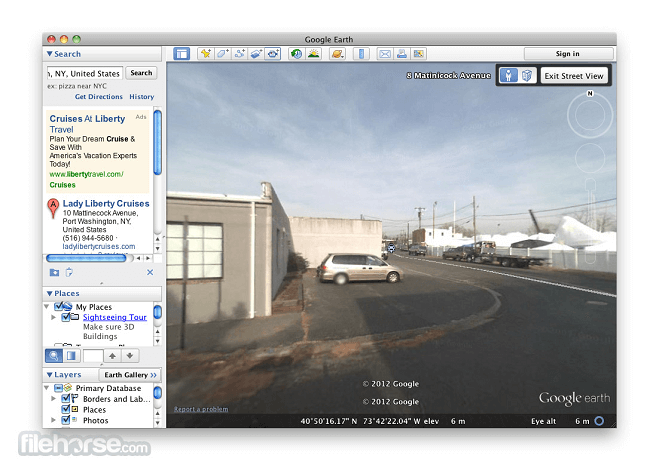Add an image overlay
This screenshot has height=474, width=650.
pyautogui.click(x=256, y=54)
